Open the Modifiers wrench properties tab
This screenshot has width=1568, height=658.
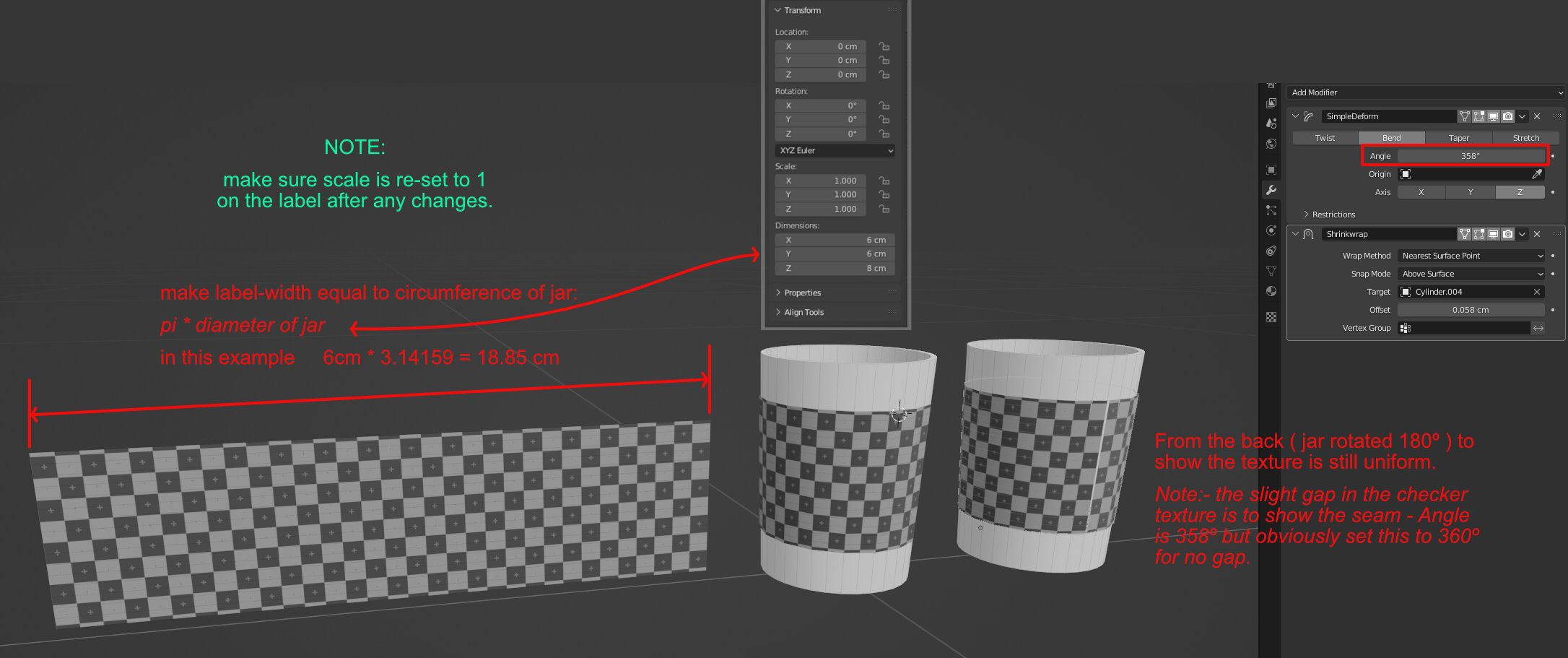point(1271,190)
